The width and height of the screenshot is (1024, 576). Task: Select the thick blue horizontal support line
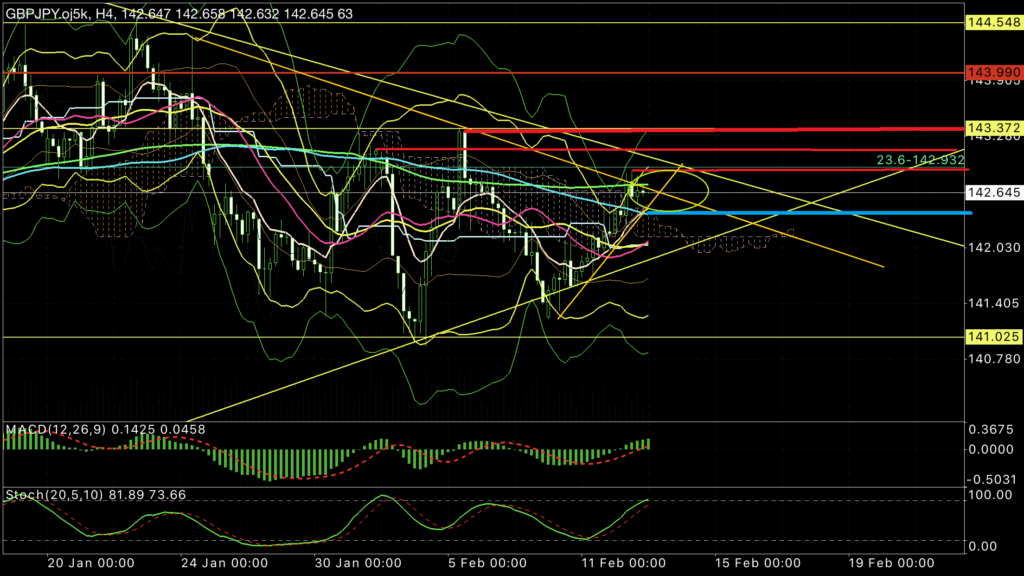click(808, 213)
